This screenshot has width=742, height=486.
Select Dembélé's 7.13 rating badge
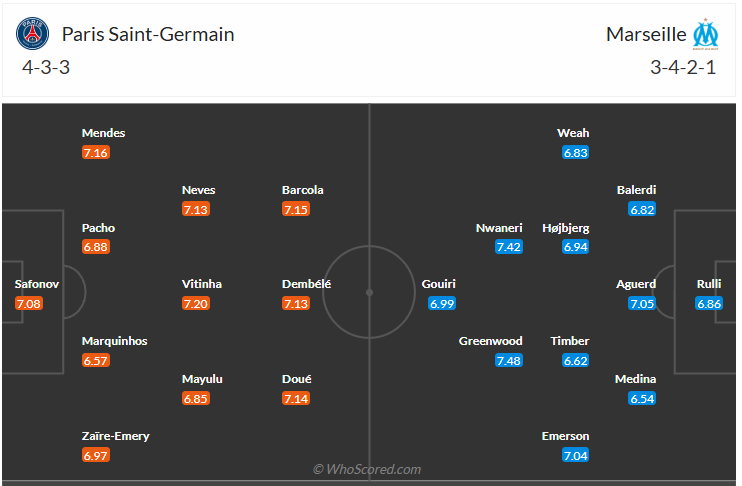(297, 303)
